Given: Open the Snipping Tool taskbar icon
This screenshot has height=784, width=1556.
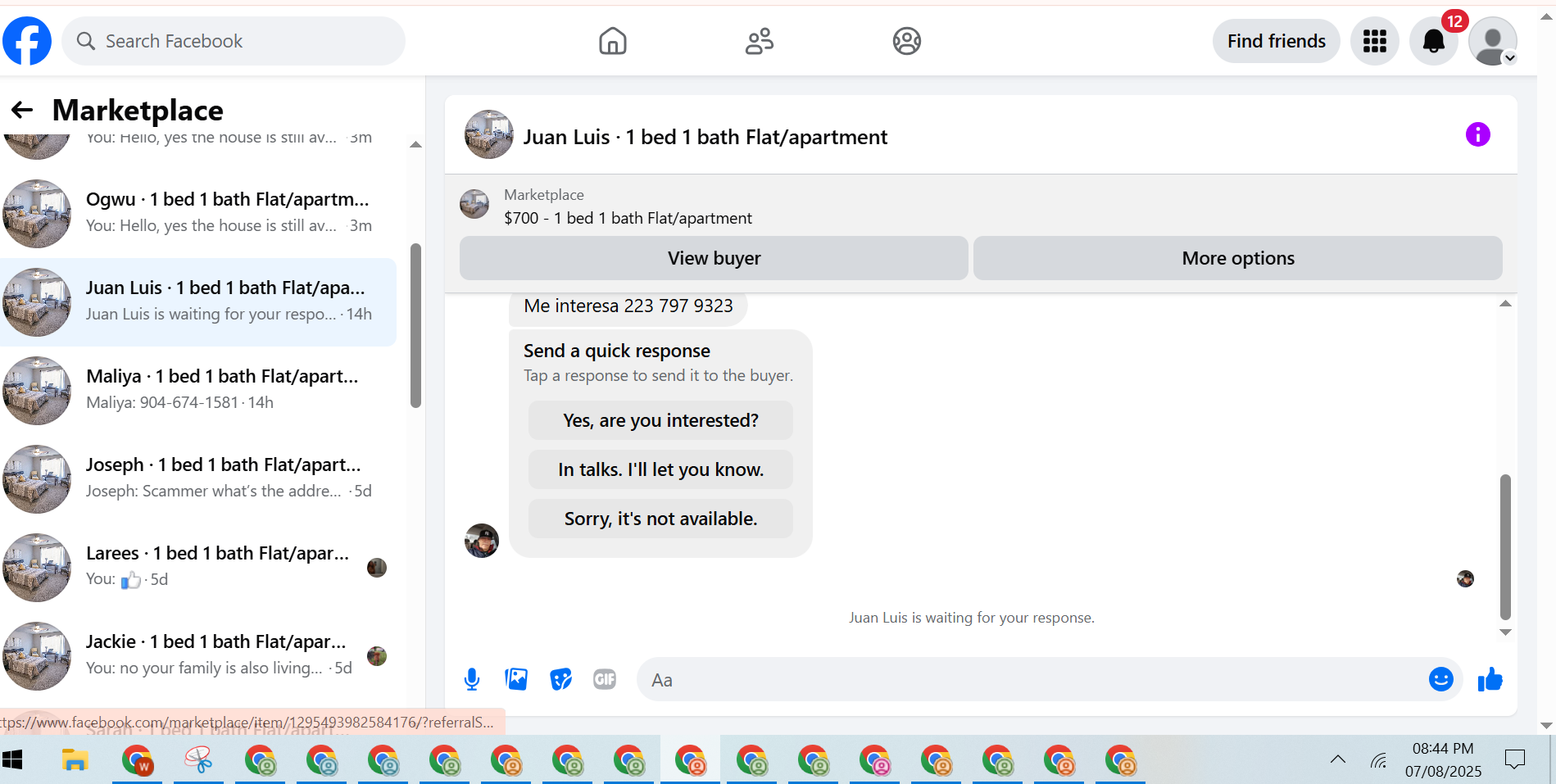Looking at the screenshot, I should pyautogui.click(x=198, y=760).
